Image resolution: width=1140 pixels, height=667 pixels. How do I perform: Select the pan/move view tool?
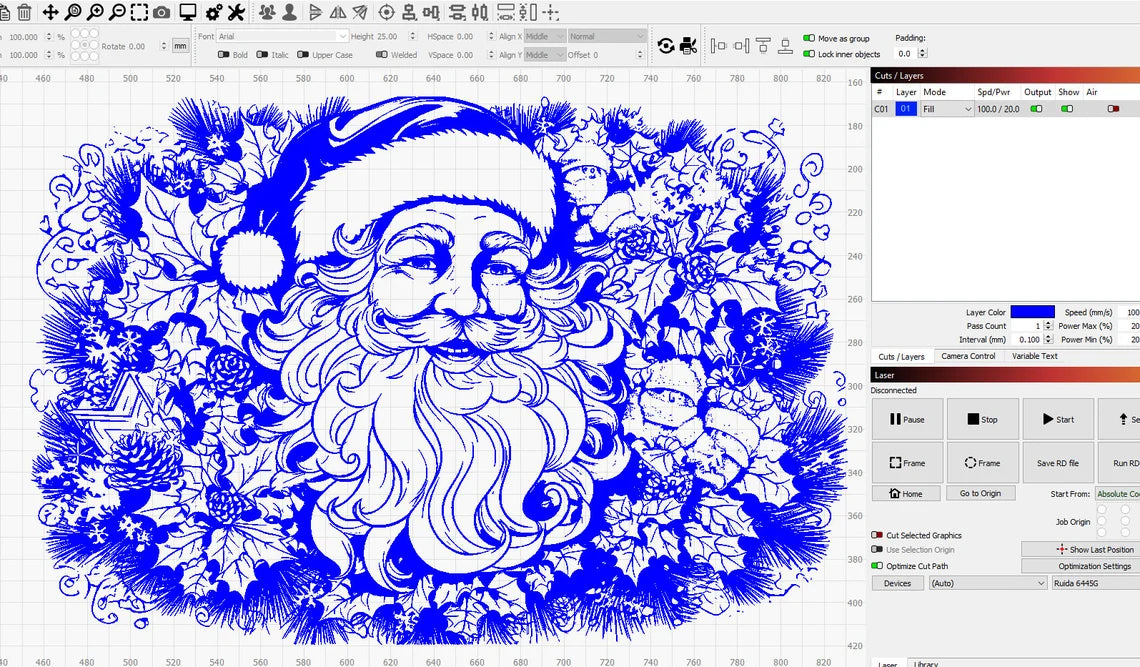(x=50, y=12)
